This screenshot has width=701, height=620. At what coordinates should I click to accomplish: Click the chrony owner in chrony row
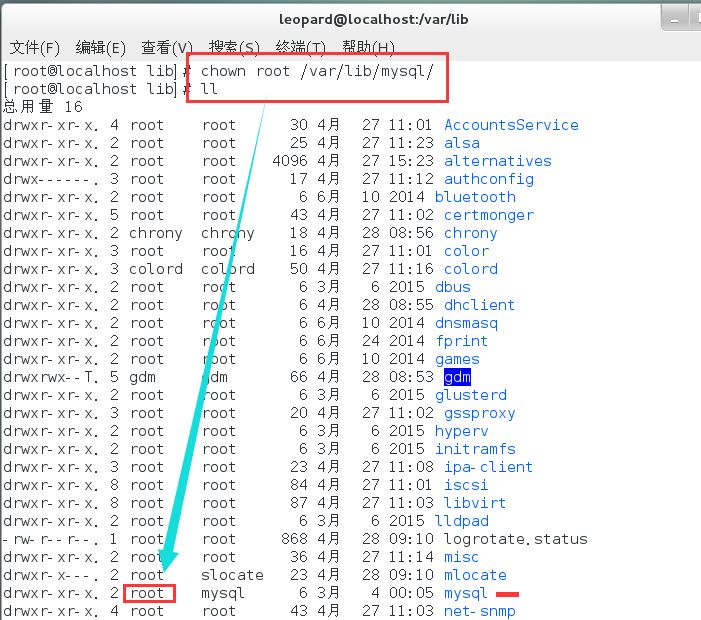[x=156, y=233]
